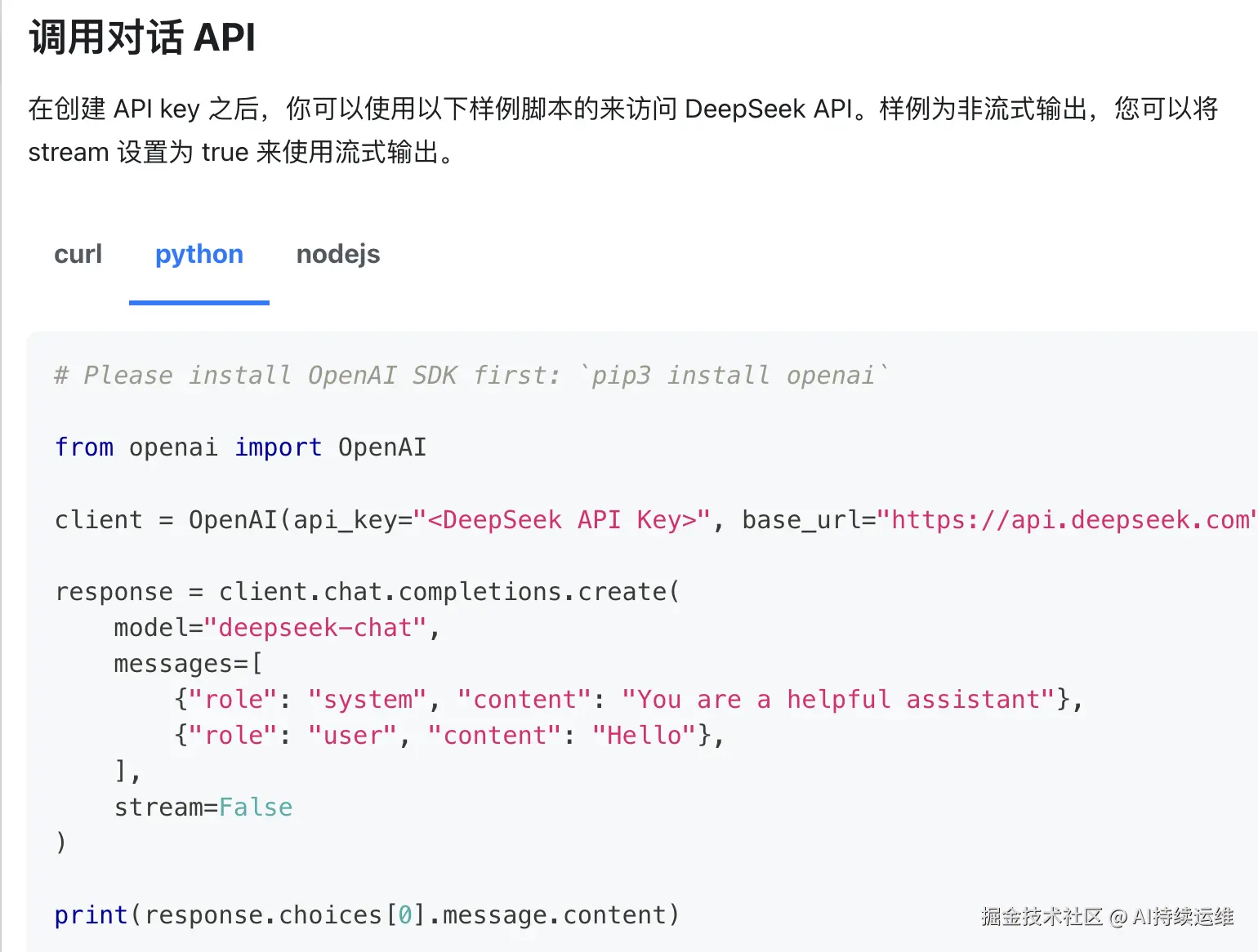This screenshot has width=1258, height=952.
Task: Select the base_url https://api.deepseek.com text
Action: (x=1062, y=519)
